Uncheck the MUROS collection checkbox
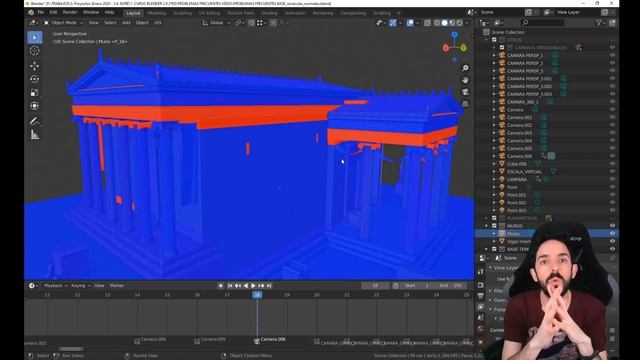The width and height of the screenshot is (640, 360). 494,226
